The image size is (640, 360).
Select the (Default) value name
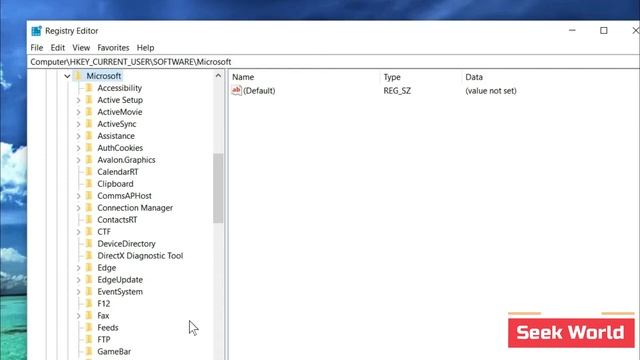pyautogui.click(x=259, y=91)
